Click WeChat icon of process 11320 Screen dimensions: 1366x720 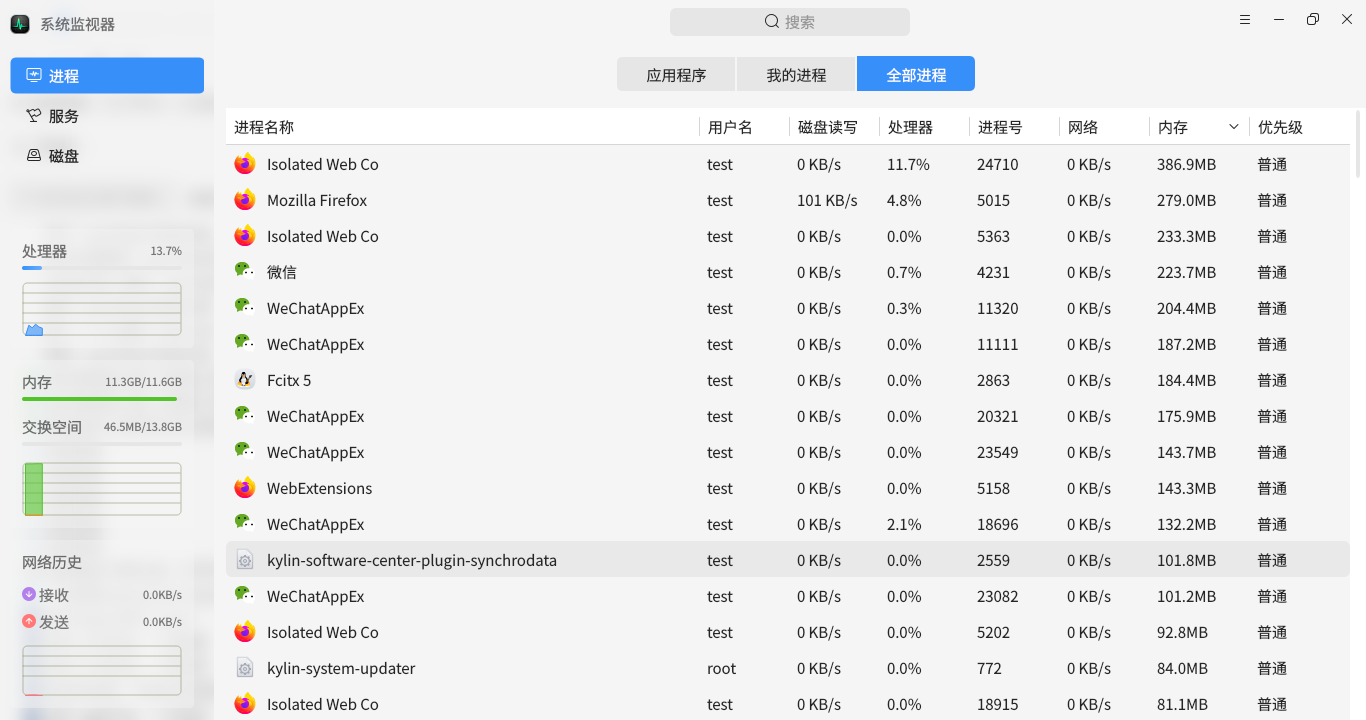point(245,308)
